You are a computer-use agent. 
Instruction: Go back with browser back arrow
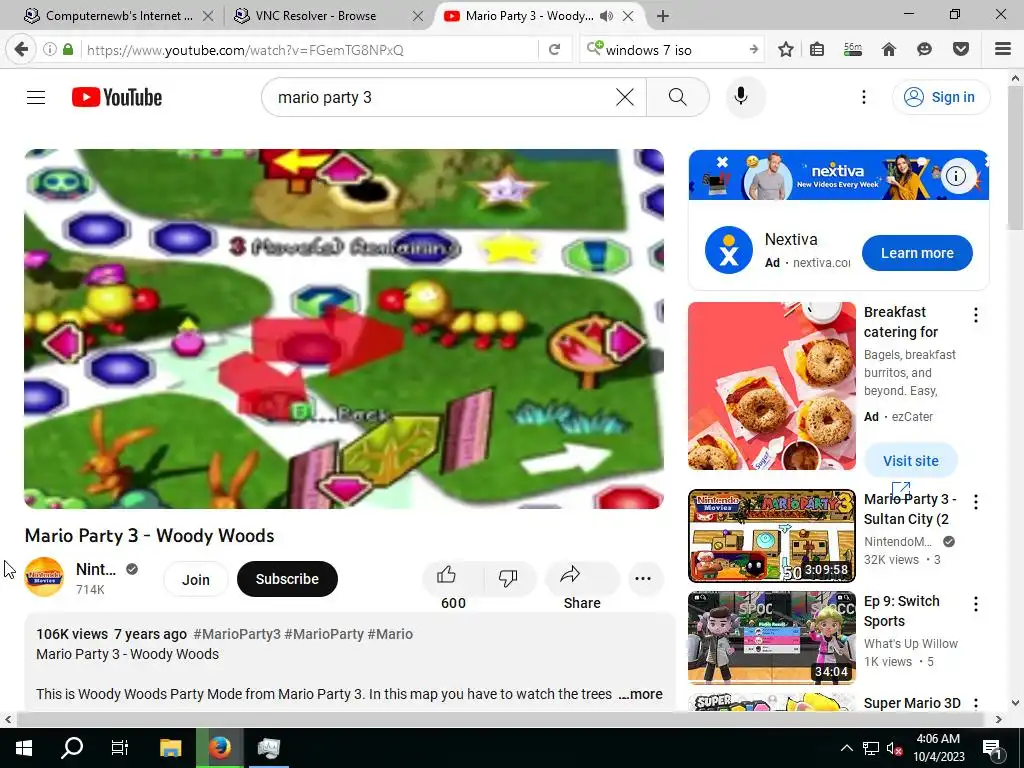[x=21, y=50]
